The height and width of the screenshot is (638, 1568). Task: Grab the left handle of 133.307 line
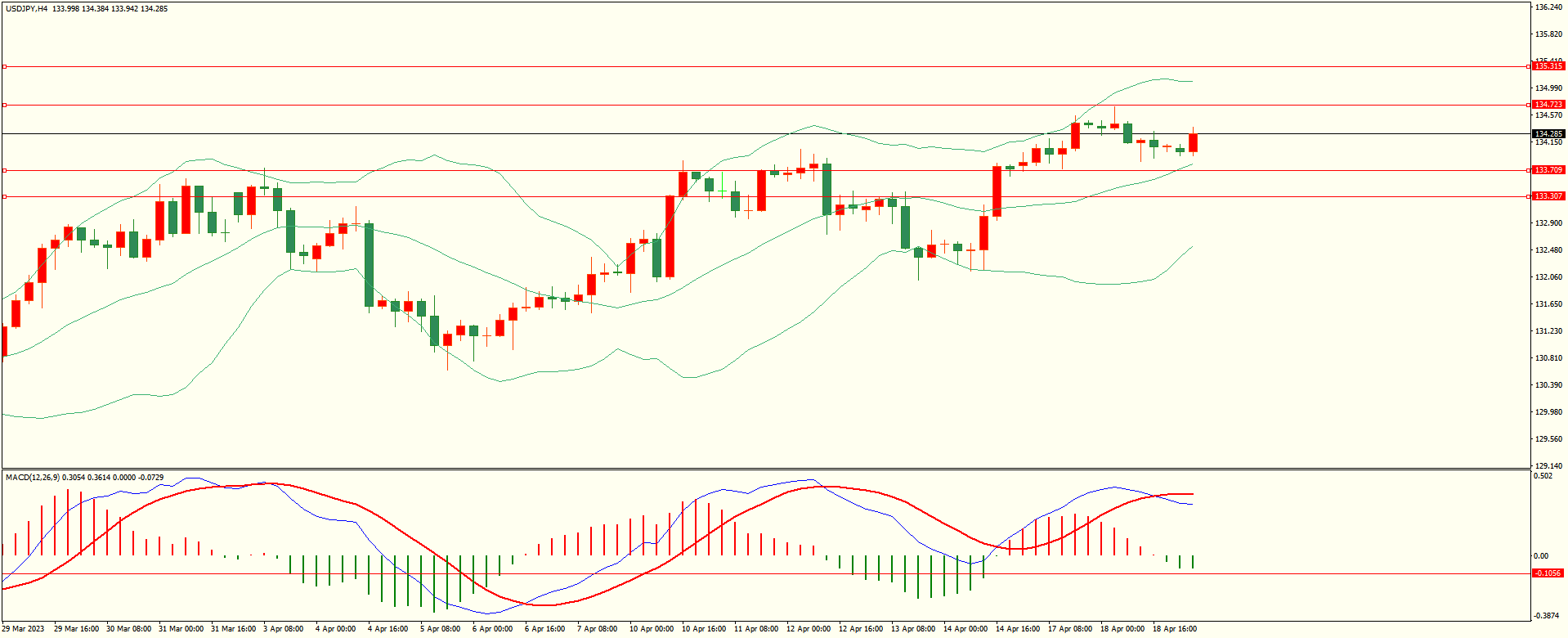pos(4,196)
